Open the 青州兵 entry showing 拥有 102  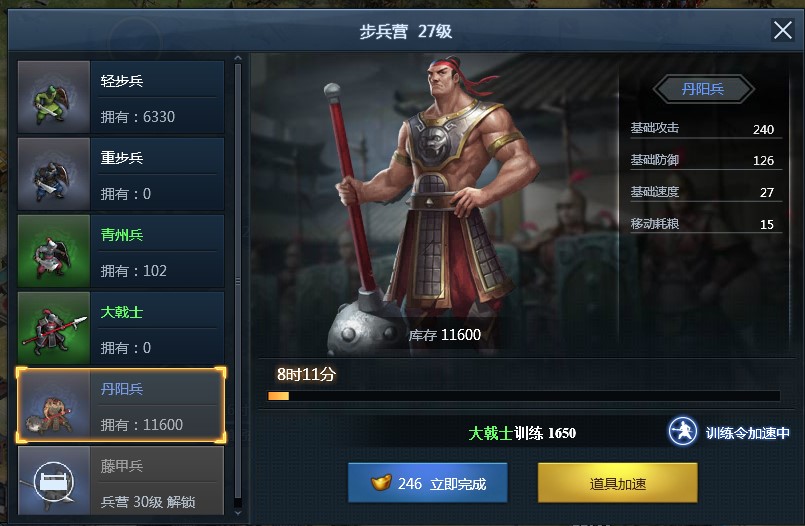[121, 251]
